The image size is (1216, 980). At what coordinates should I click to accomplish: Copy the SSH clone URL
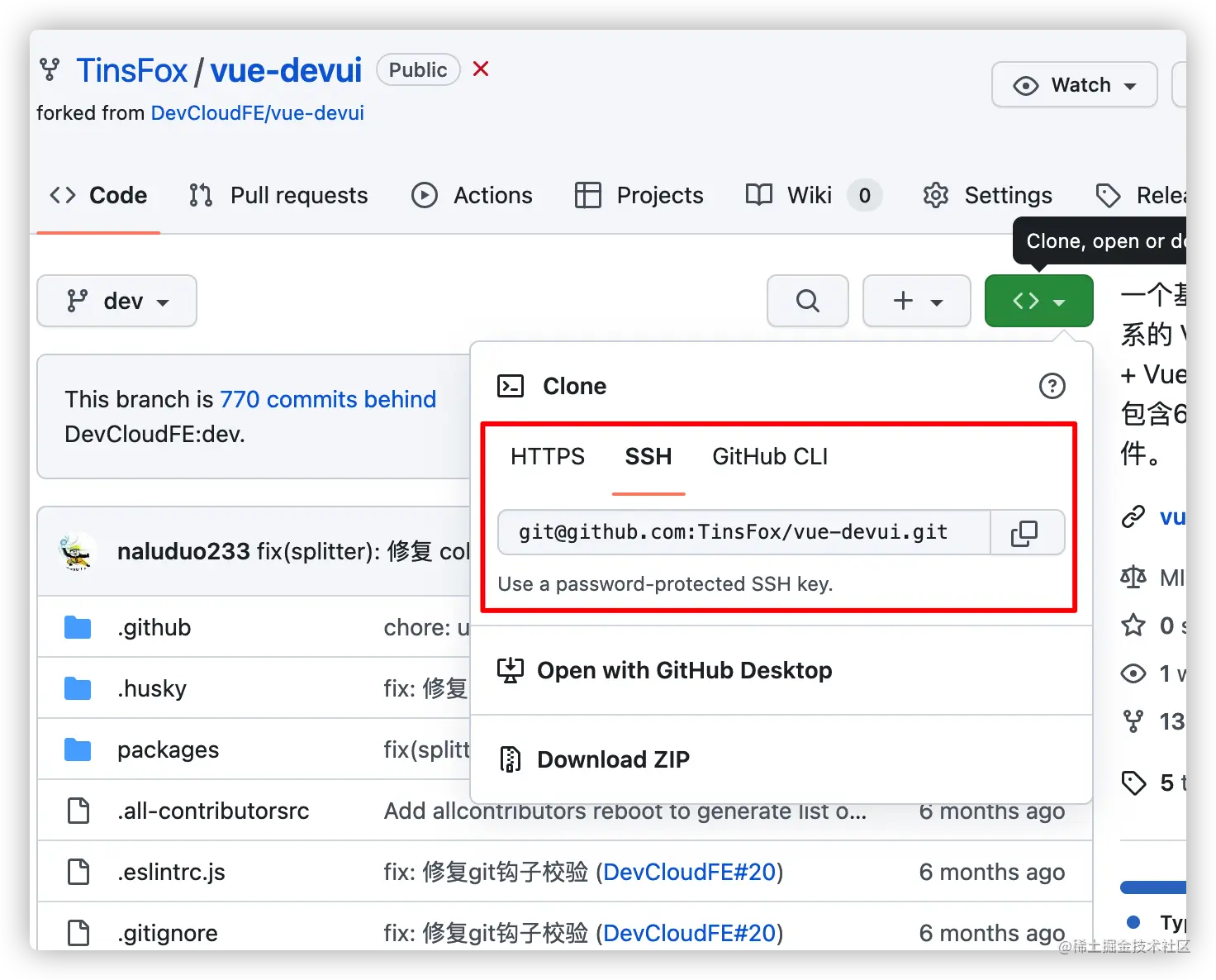click(1027, 533)
